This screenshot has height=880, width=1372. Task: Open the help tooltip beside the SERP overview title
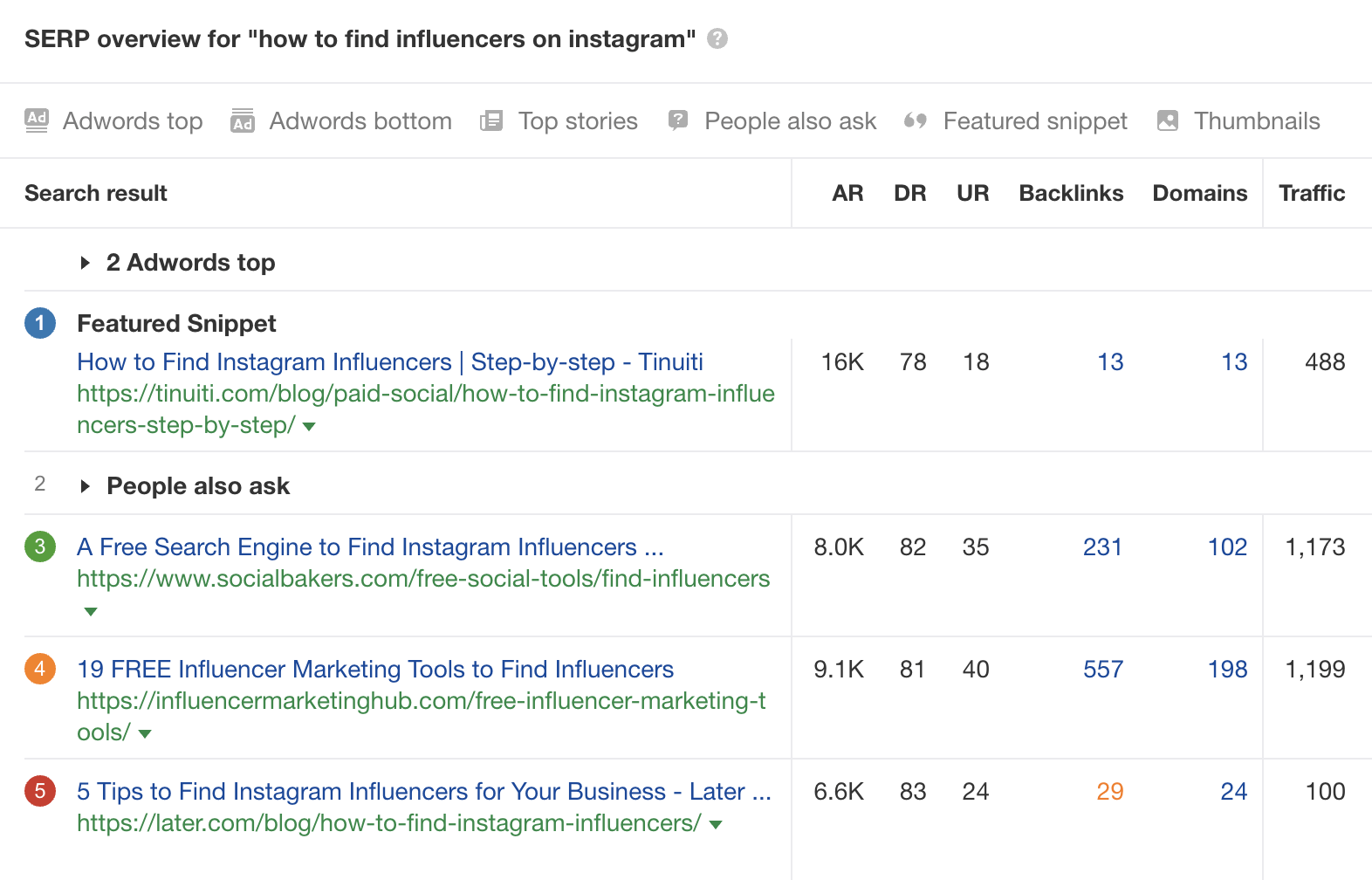717,38
